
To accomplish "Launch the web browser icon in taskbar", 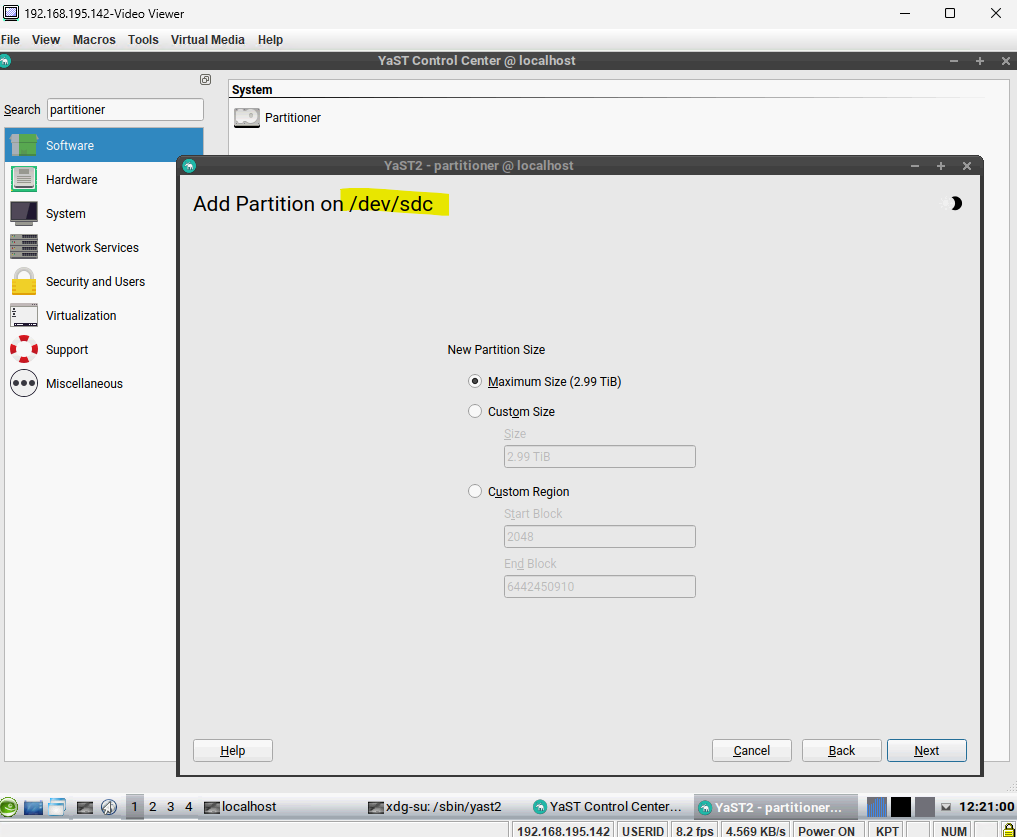I will 109,807.
